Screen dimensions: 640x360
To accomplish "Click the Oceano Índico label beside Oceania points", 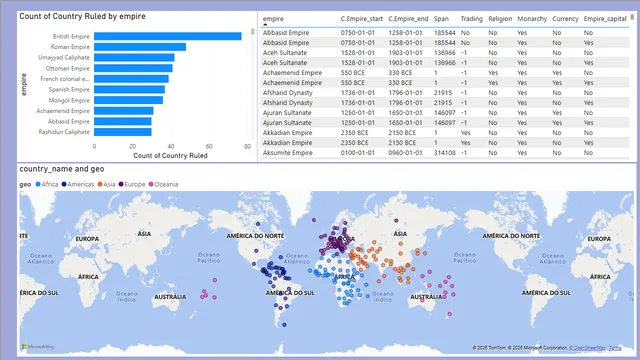I will point(382,296).
